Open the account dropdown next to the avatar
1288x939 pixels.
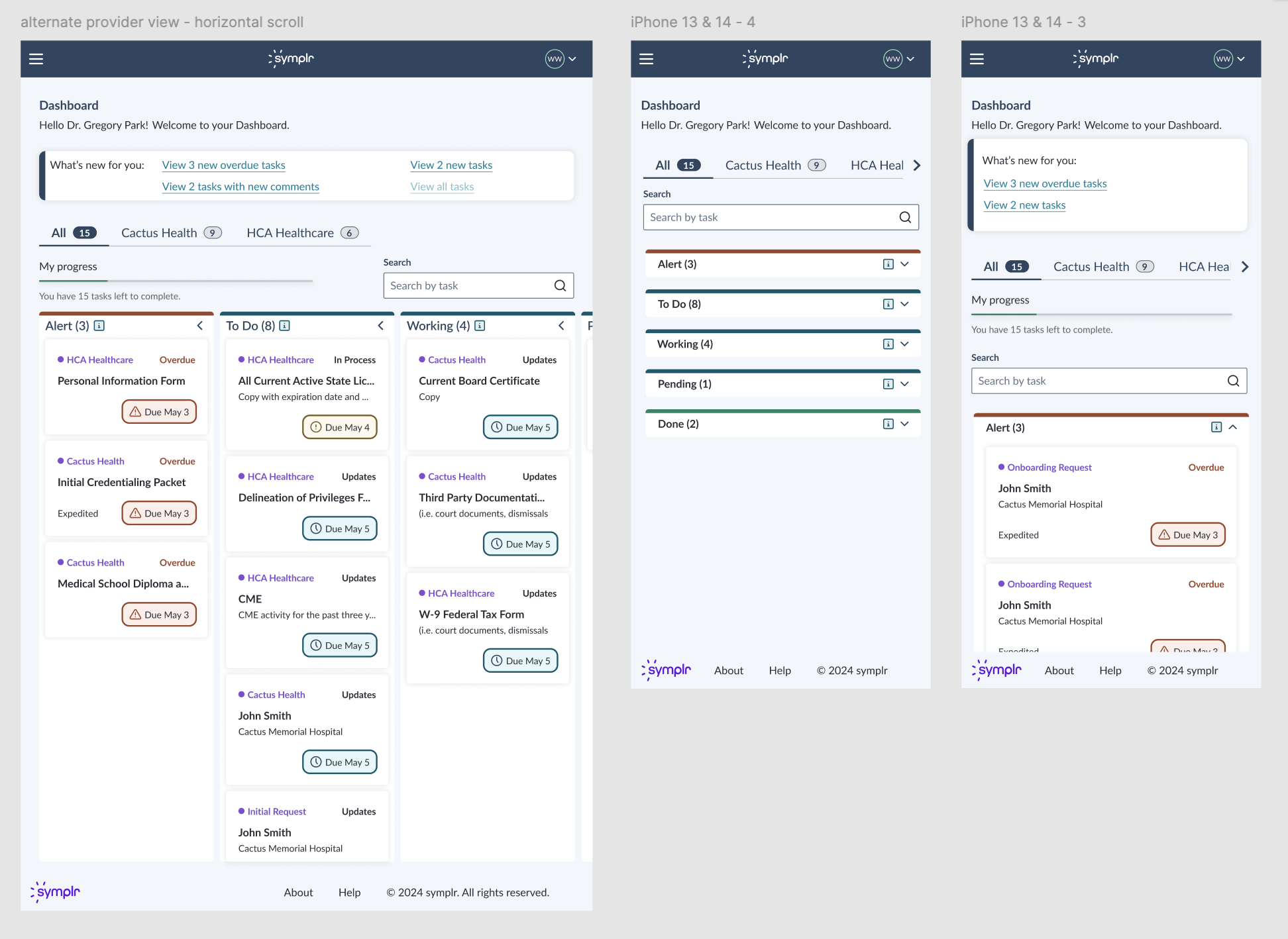574,59
